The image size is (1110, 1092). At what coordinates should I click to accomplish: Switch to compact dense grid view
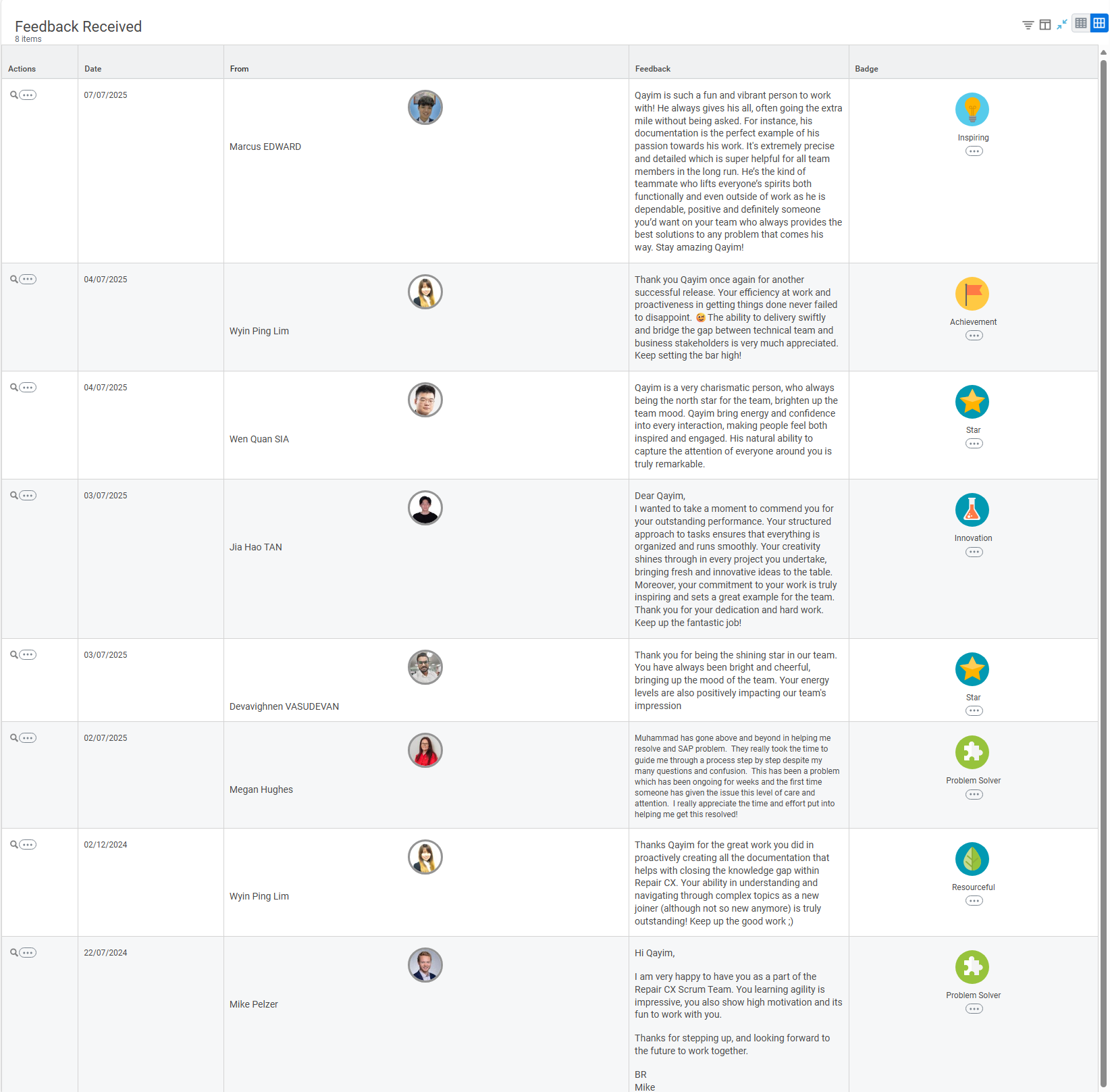(1081, 24)
